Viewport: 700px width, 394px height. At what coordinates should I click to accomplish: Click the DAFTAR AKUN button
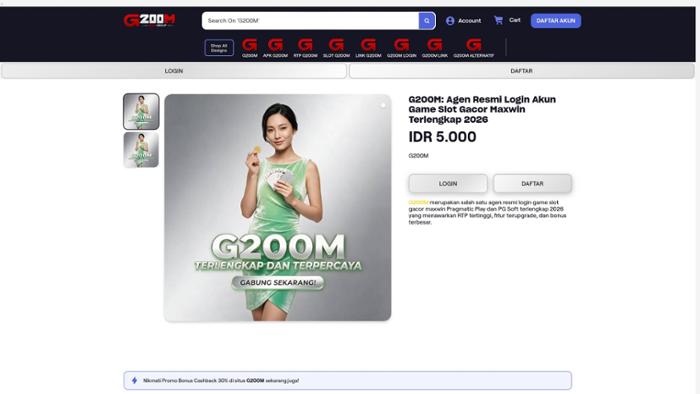click(x=556, y=21)
